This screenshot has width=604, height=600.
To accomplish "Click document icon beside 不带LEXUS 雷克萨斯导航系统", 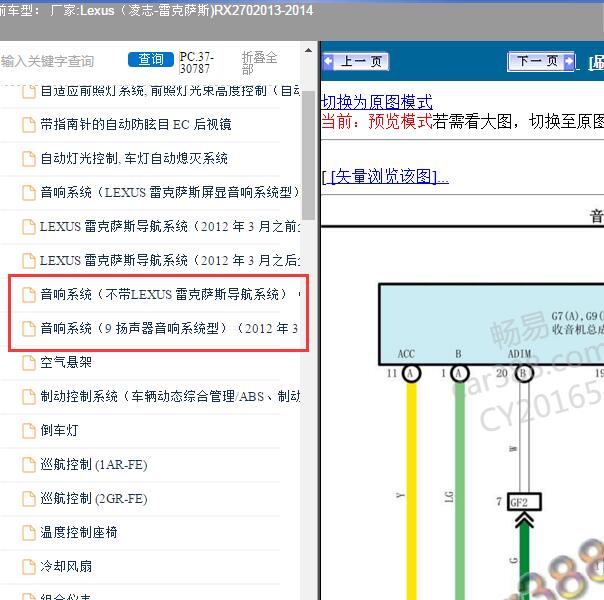I will (29, 295).
